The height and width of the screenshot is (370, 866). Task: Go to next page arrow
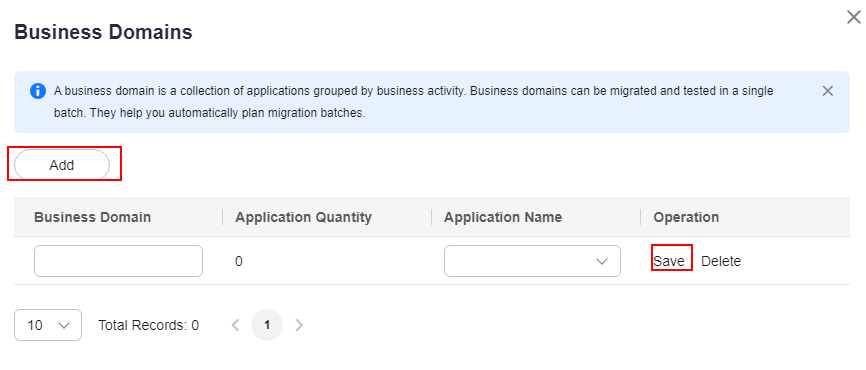coord(299,325)
